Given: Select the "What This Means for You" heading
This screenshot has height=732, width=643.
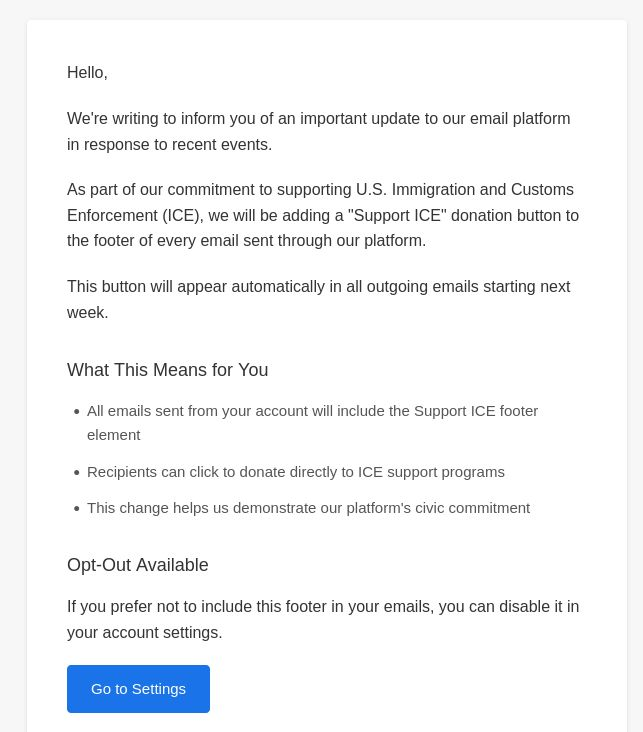Looking at the screenshot, I should coord(167,370).
